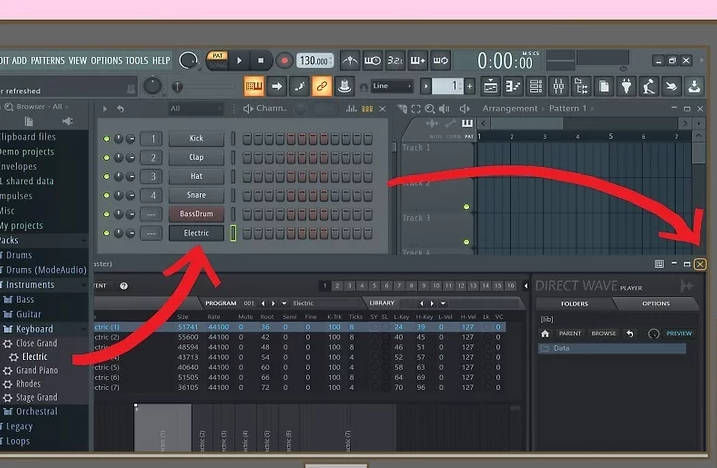Mute the Snare channel green light

[x=106, y=195]
